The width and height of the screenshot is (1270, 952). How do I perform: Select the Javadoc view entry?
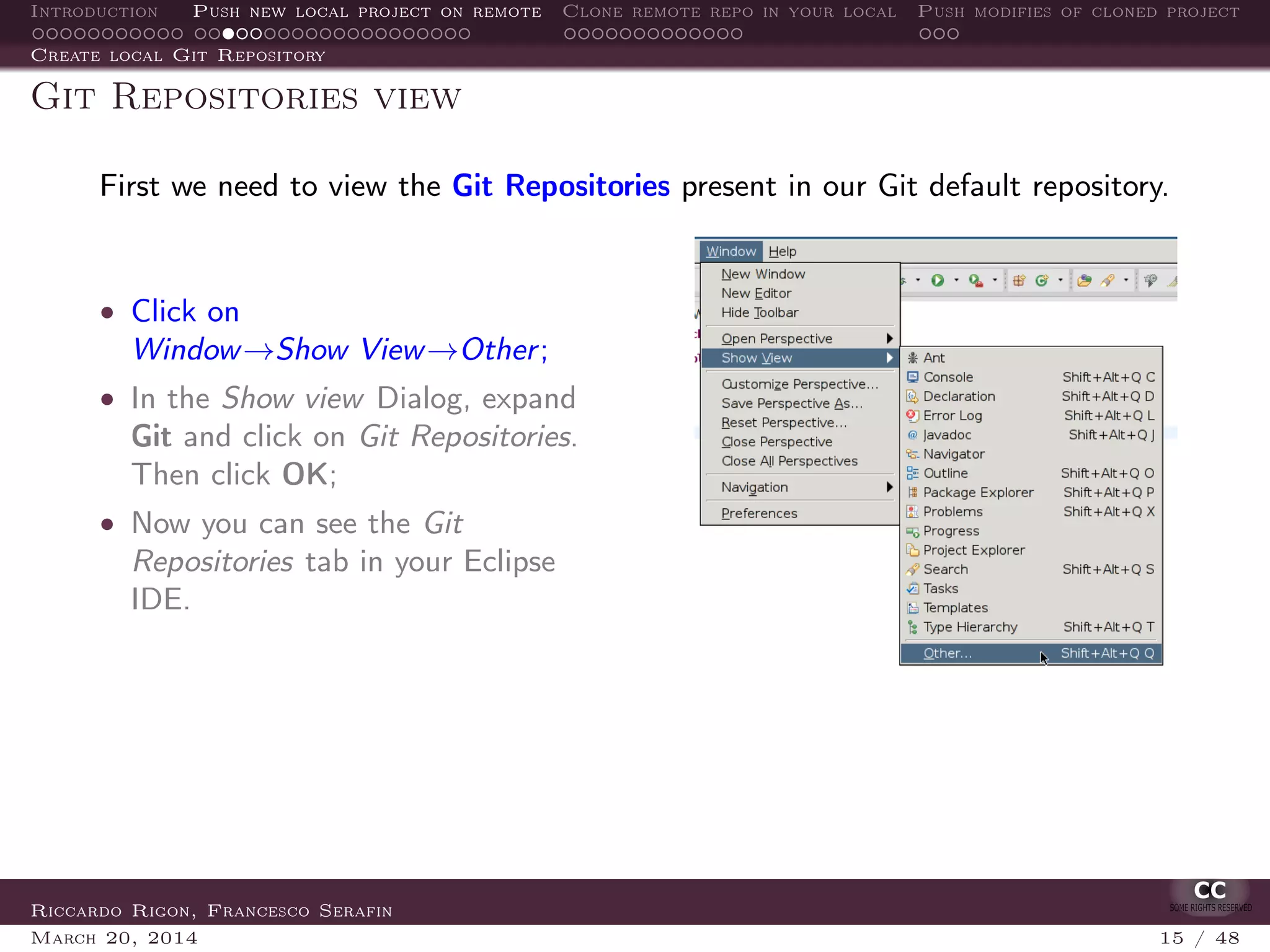coord(1031,434)
